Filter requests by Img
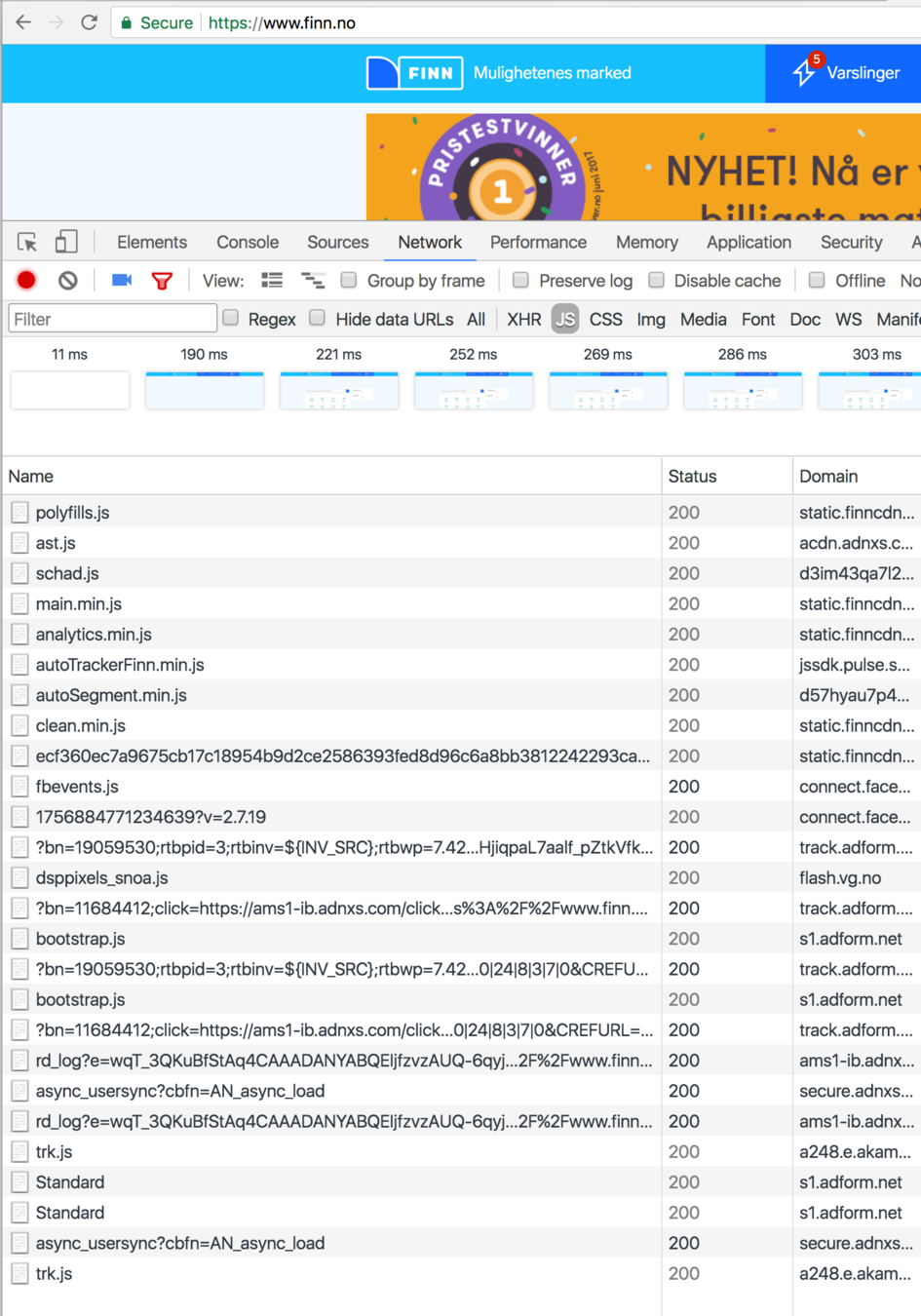921x1316 pixels. pyautogui.click(x=651, y=319)
